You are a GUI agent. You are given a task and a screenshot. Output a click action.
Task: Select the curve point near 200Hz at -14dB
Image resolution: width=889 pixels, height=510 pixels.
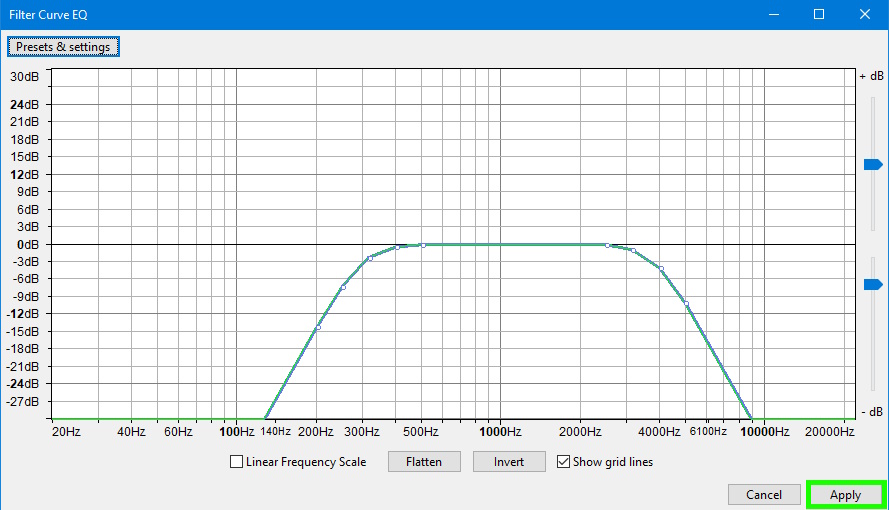pyautogui.click(x=318, y=328)
